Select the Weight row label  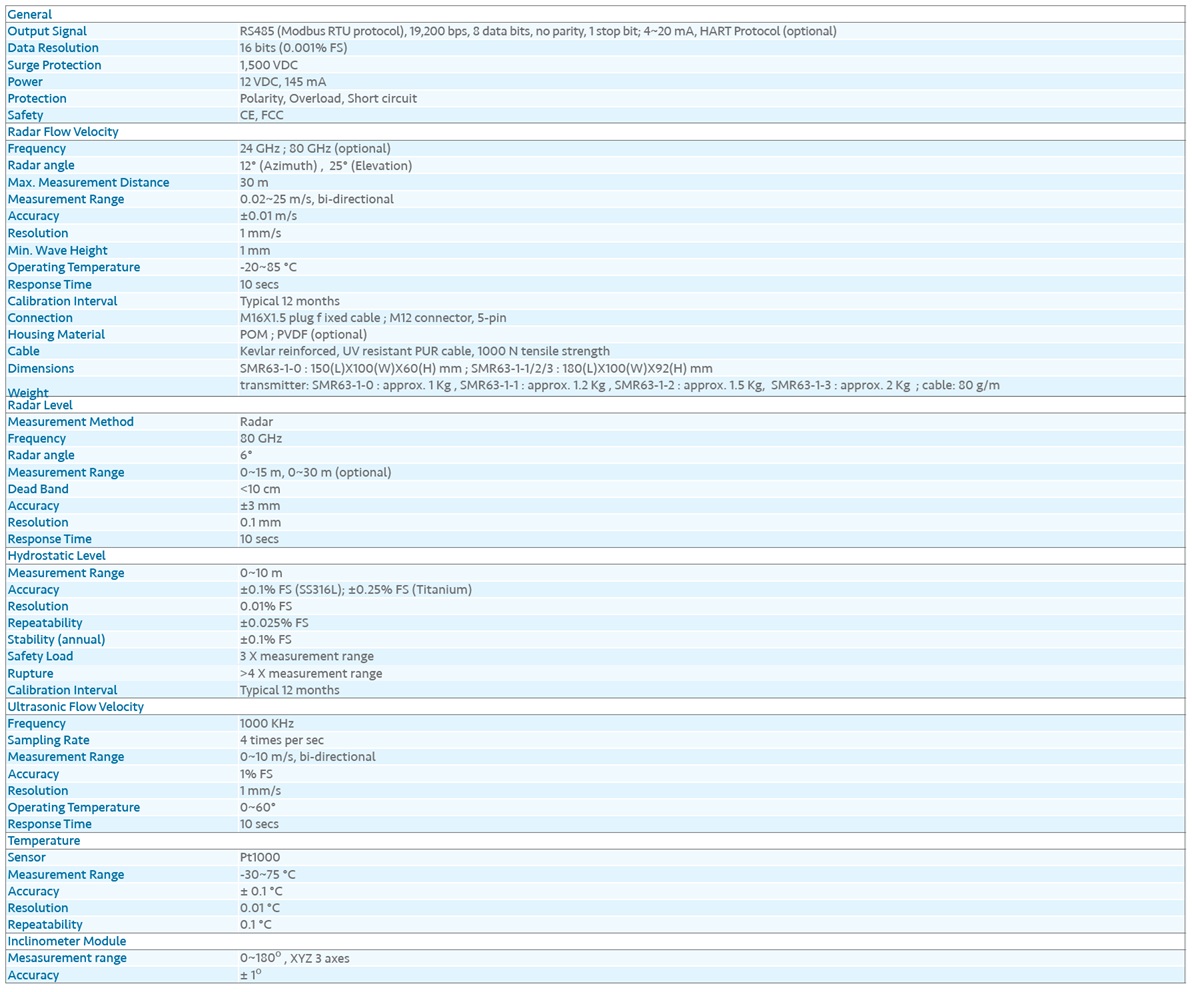click(x=28, y=393)
